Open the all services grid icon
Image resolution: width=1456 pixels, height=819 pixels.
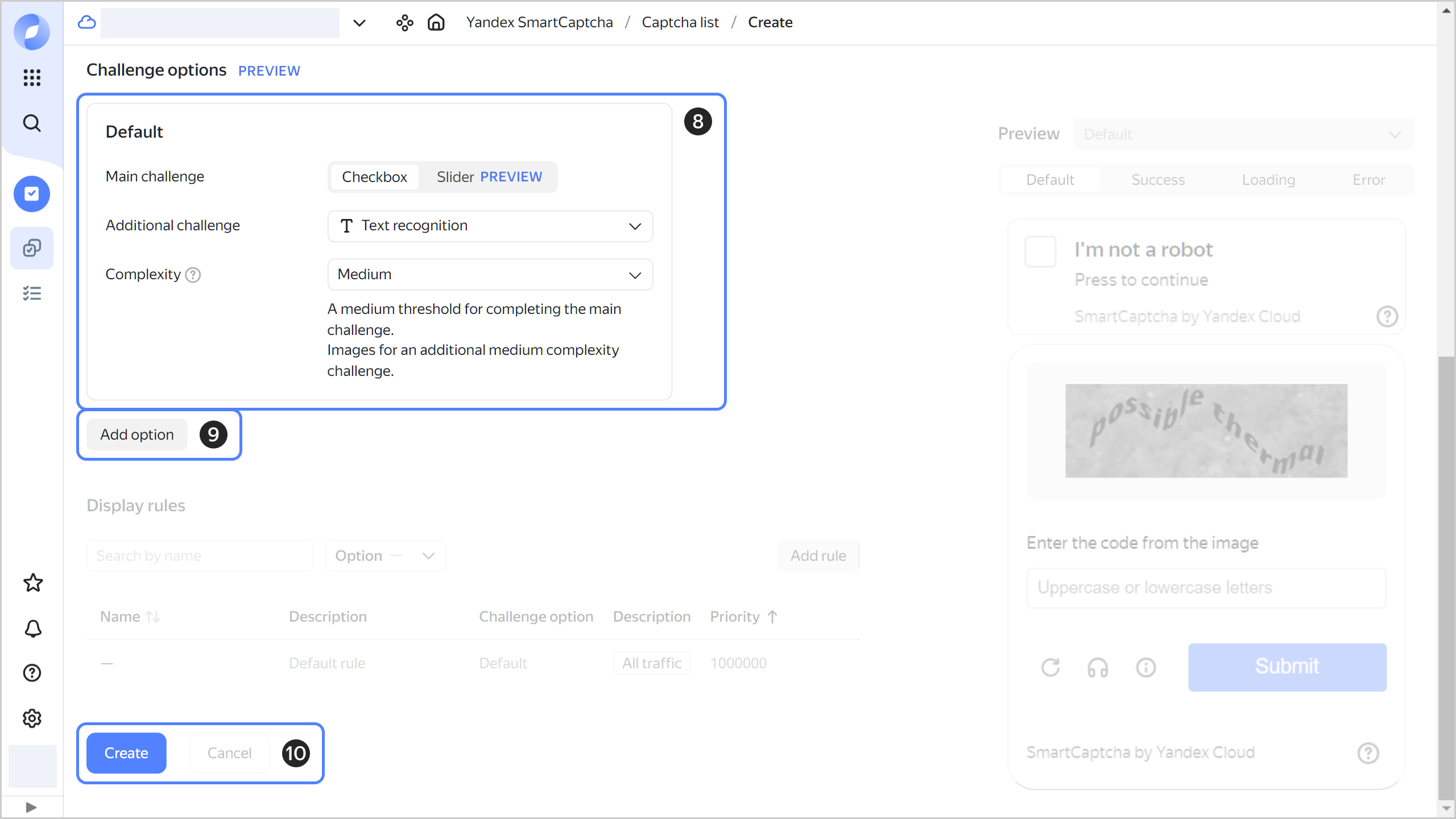coord(32,77)
